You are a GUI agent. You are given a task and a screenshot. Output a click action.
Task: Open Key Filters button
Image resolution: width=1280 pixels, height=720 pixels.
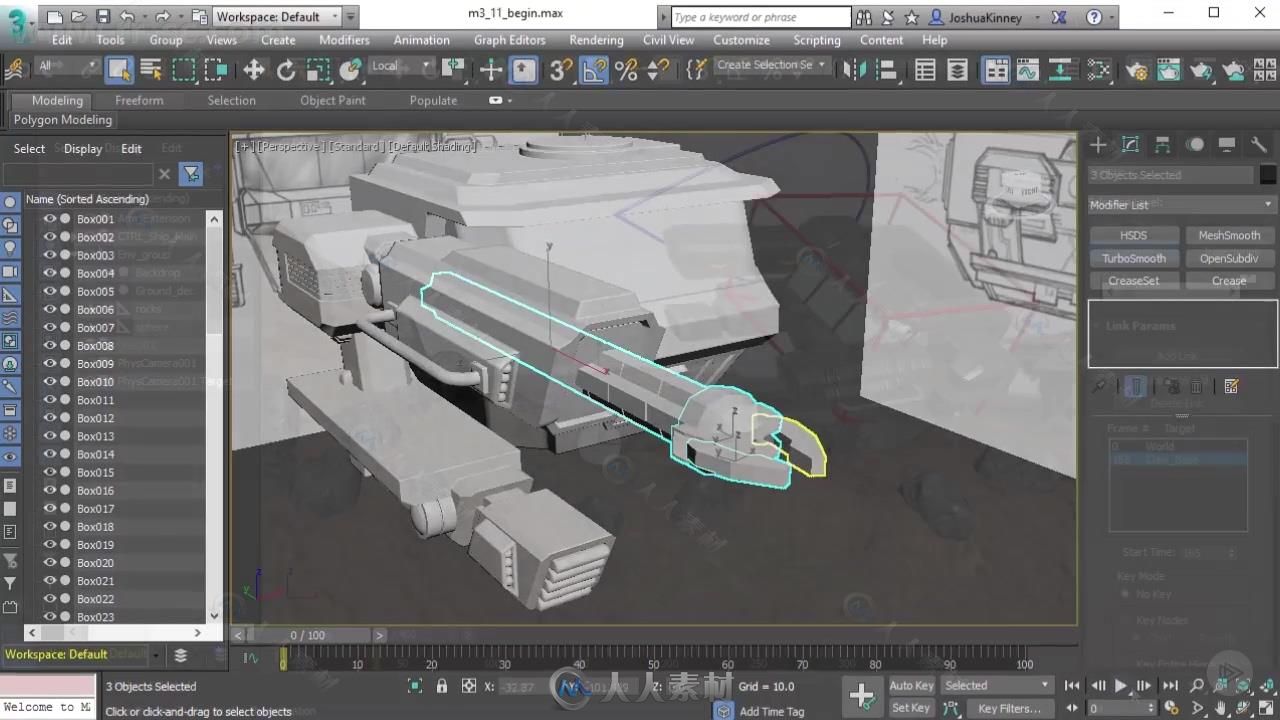(x=1009, y=708)
